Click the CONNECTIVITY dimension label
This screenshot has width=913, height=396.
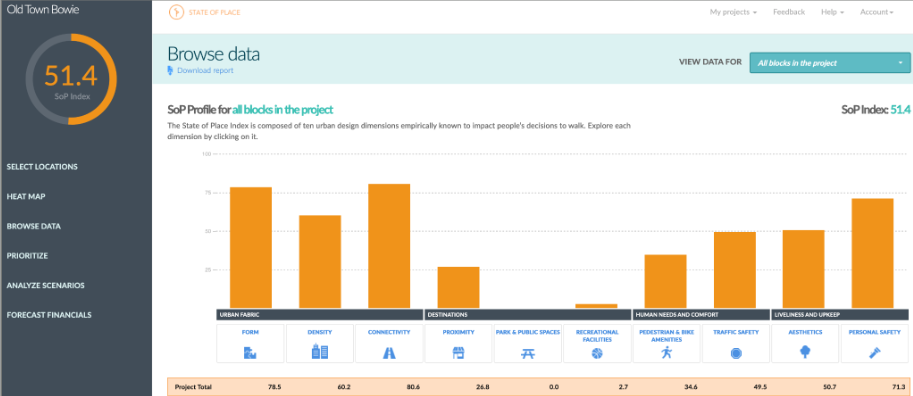coord(389,332)
